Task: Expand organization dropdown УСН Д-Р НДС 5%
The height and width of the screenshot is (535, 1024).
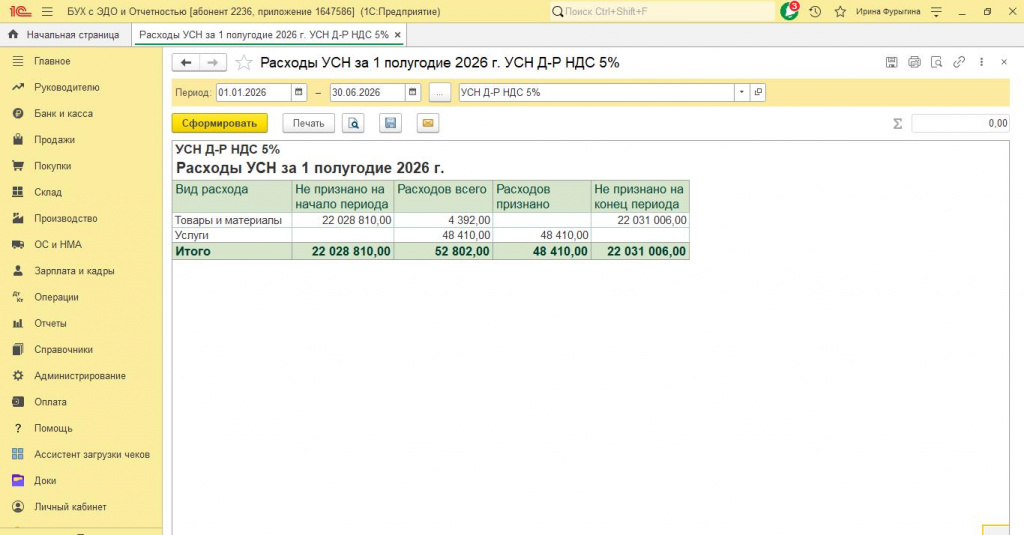Action: tap(741, 92)
